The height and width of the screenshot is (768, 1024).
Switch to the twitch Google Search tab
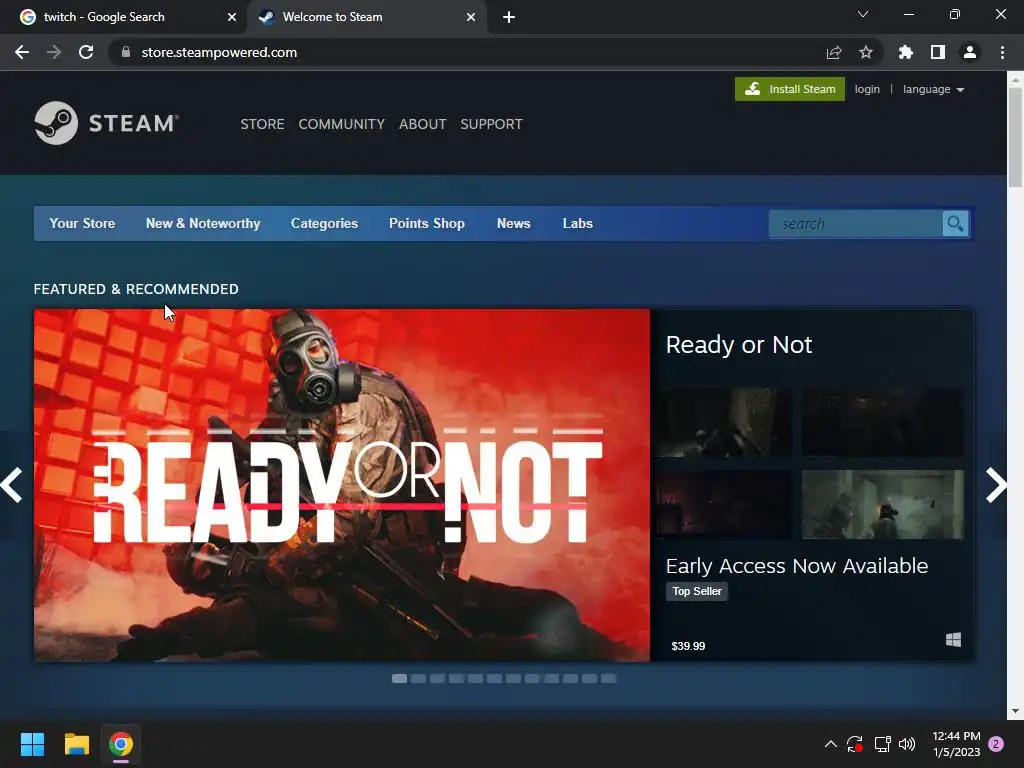pyautogui.click(x=123, y=17)
